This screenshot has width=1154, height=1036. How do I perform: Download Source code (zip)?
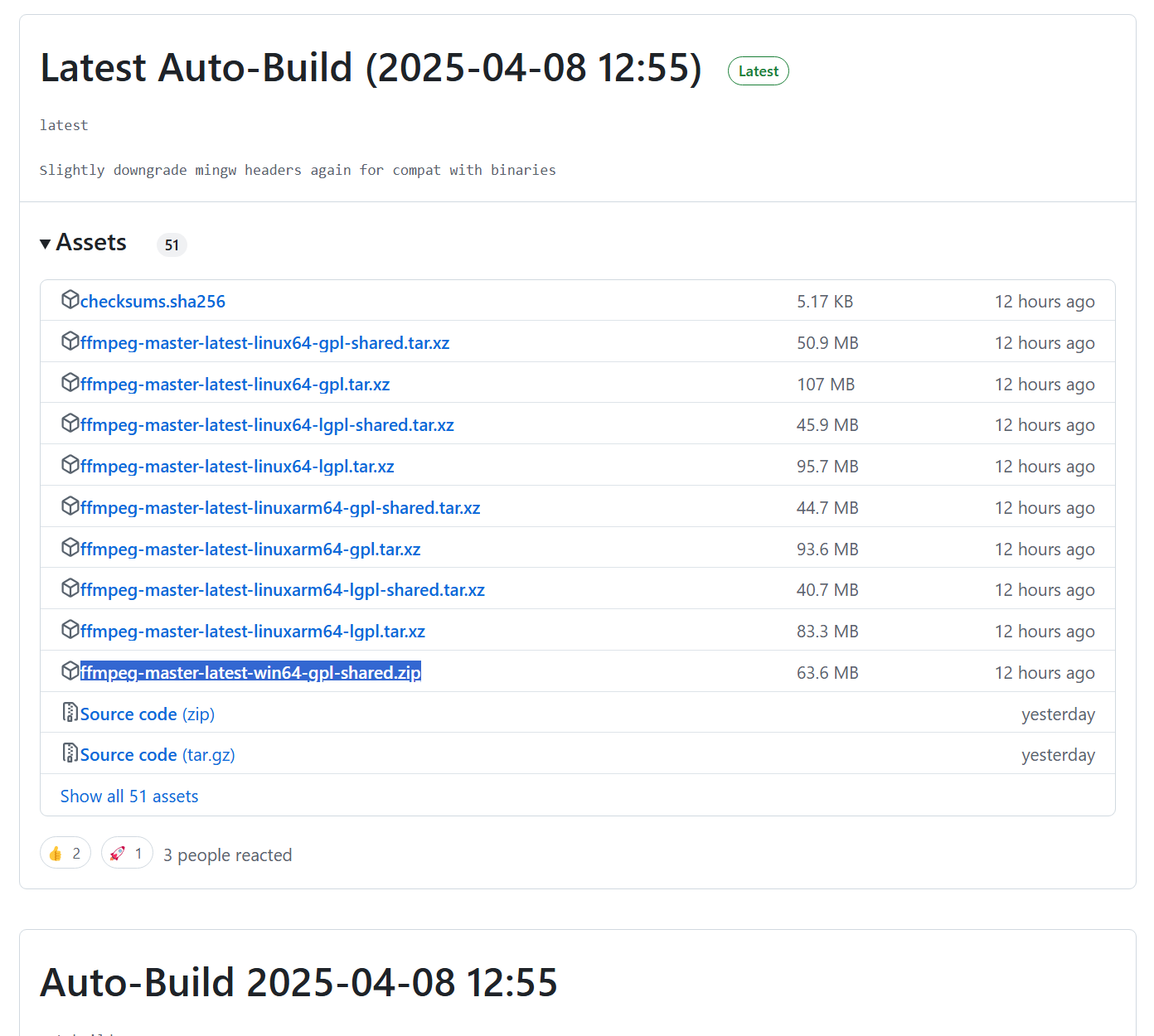[x=148, y=714]
